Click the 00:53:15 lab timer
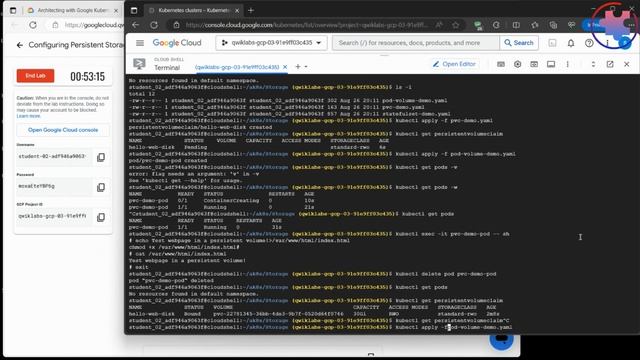 click(87, 76)
